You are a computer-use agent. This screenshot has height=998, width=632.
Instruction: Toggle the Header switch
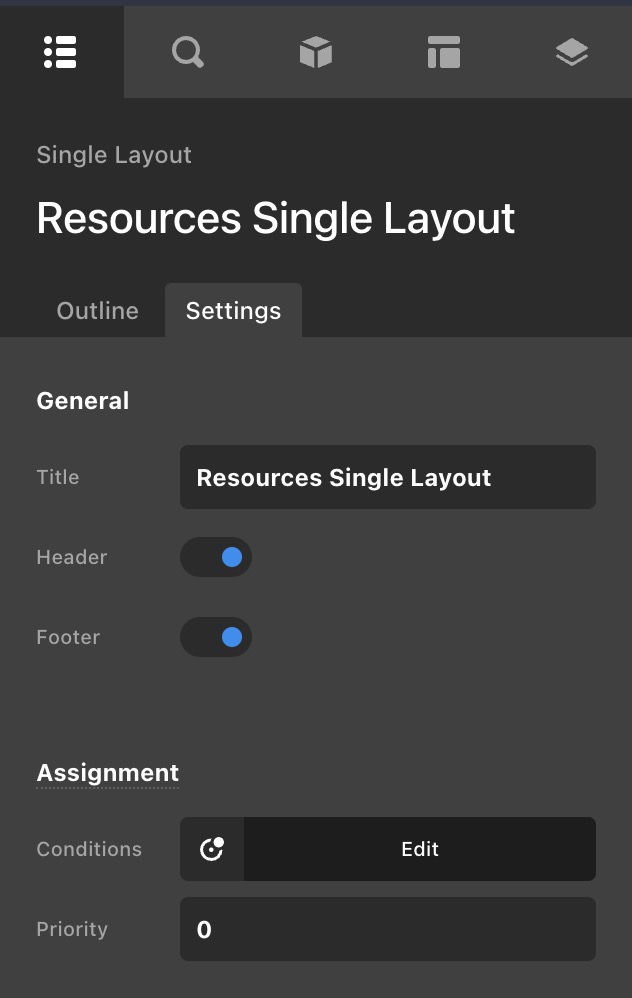pyautogui.click(x=216, y=557)
